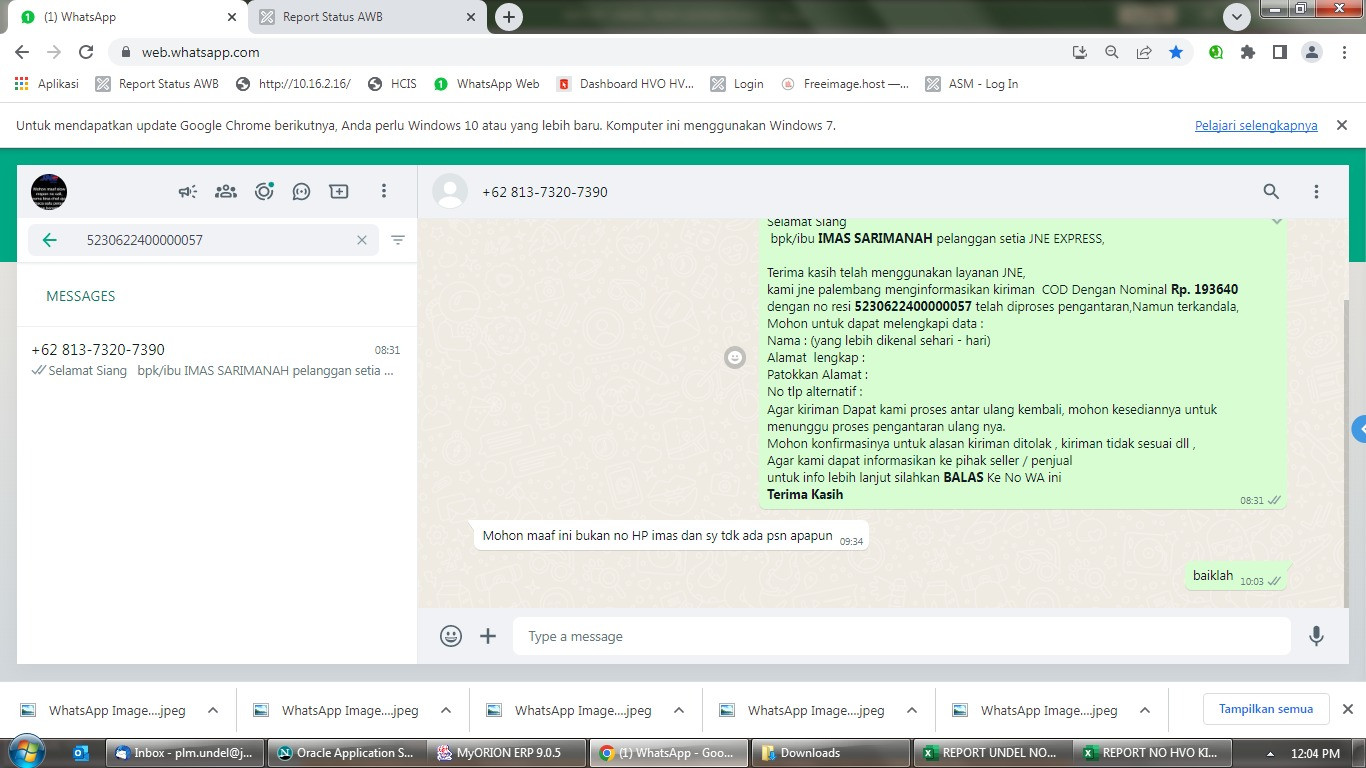
Task: Clear the chat search text
Action: click(x=362, y=240)
